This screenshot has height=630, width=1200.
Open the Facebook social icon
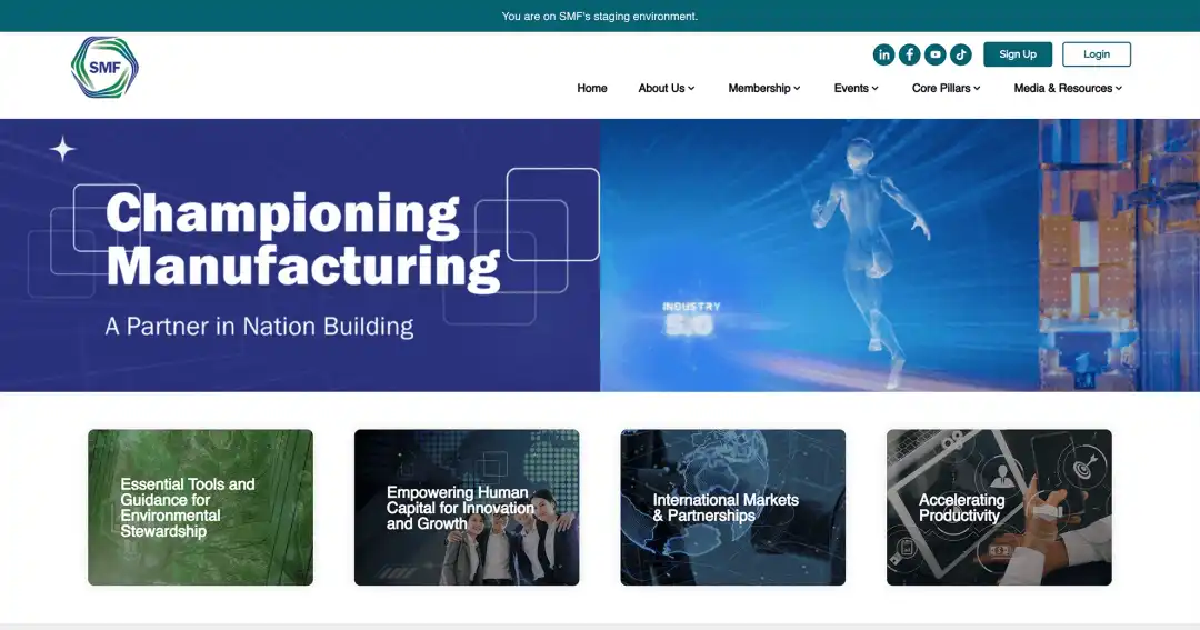coord(909,55)
